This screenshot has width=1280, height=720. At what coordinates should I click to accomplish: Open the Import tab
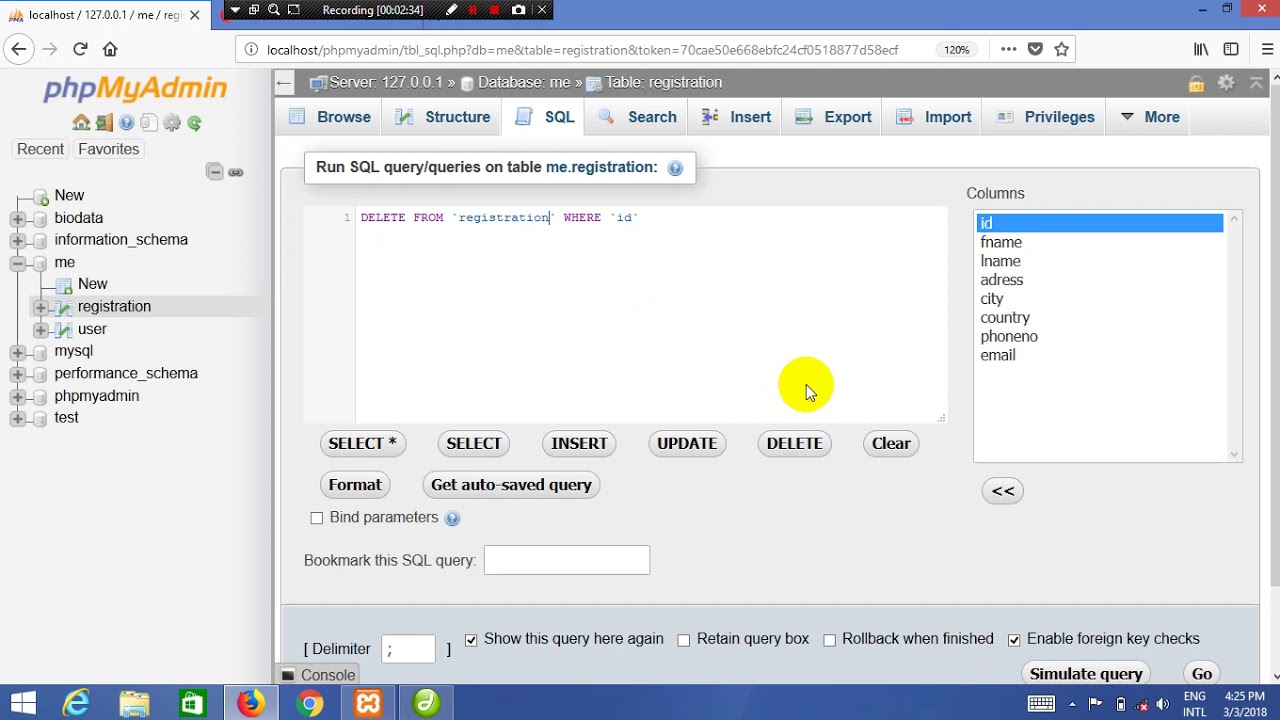tap(934, 117)
